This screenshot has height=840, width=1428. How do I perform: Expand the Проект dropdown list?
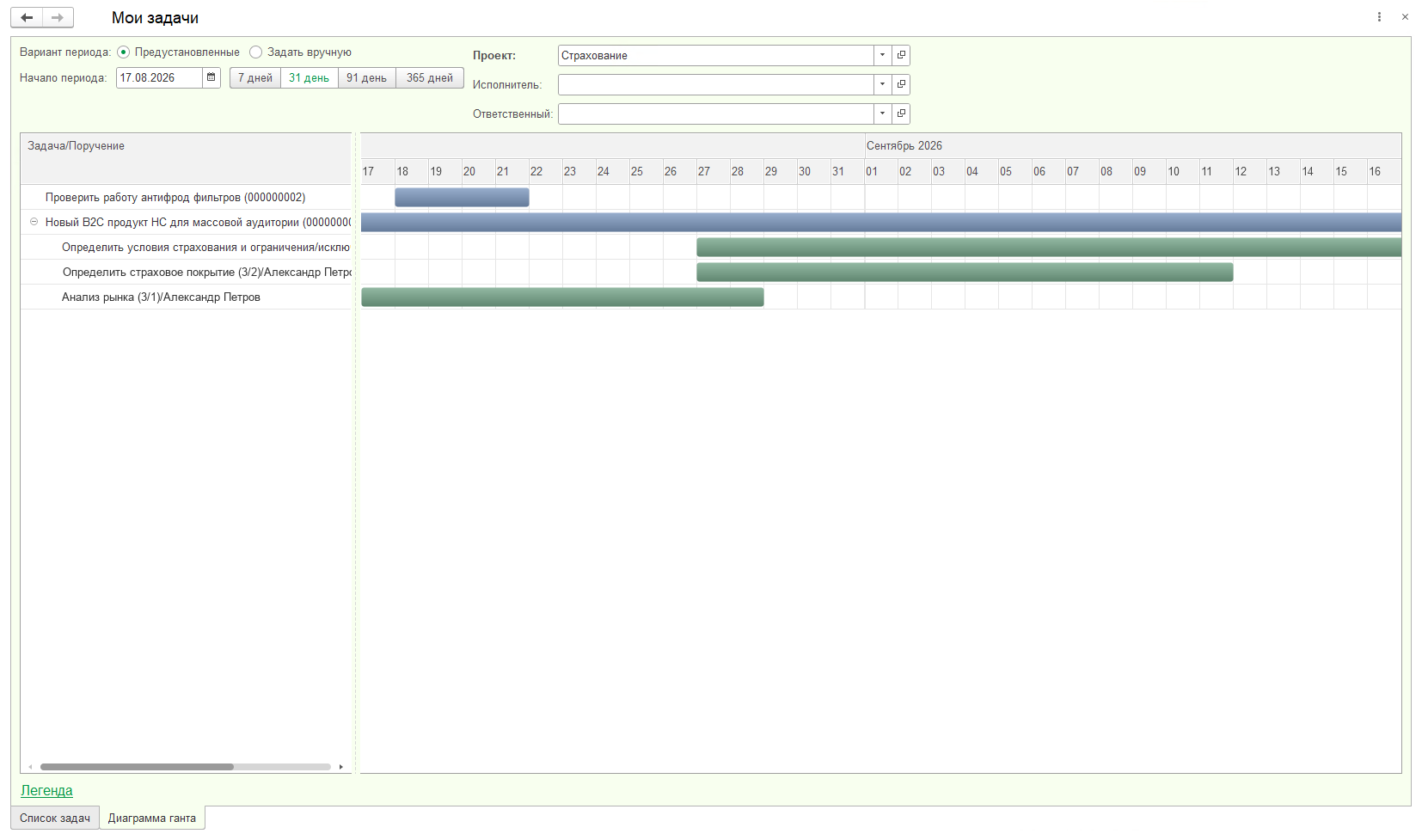[x=882, y=55]
